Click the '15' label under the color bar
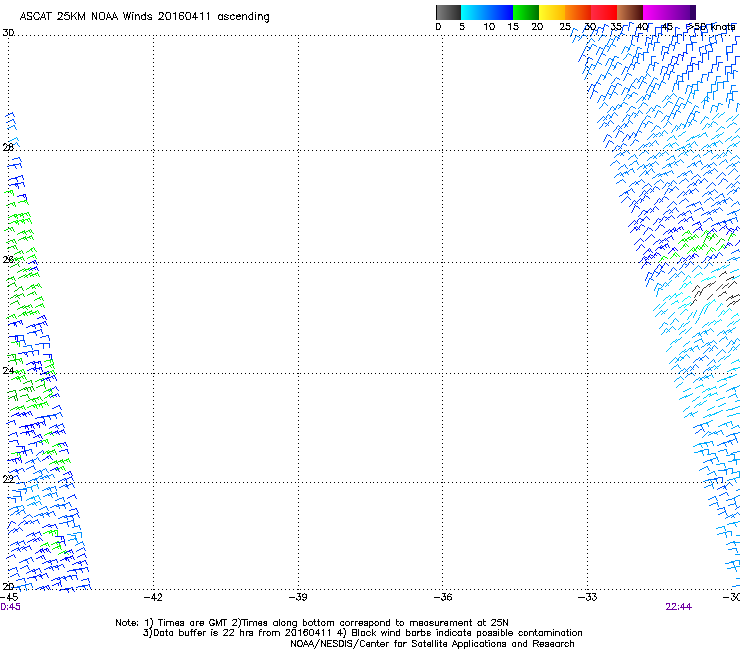The width and height of the screenshot is (740, 650). click(513, 27)
